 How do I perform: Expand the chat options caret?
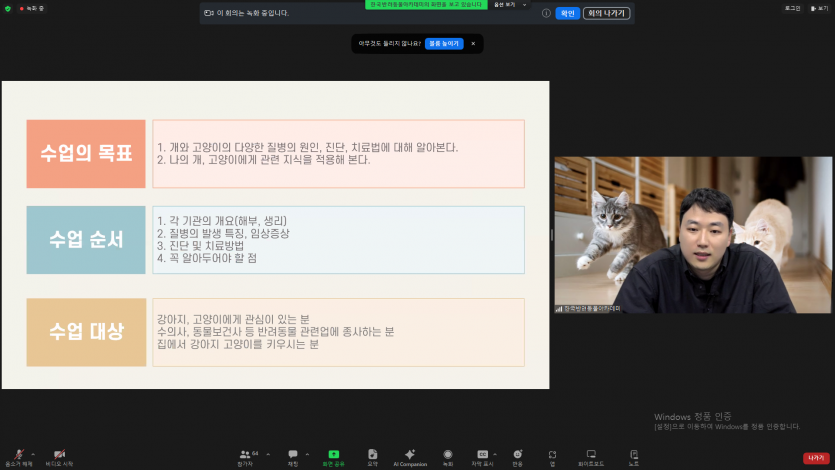coord(307,454)
